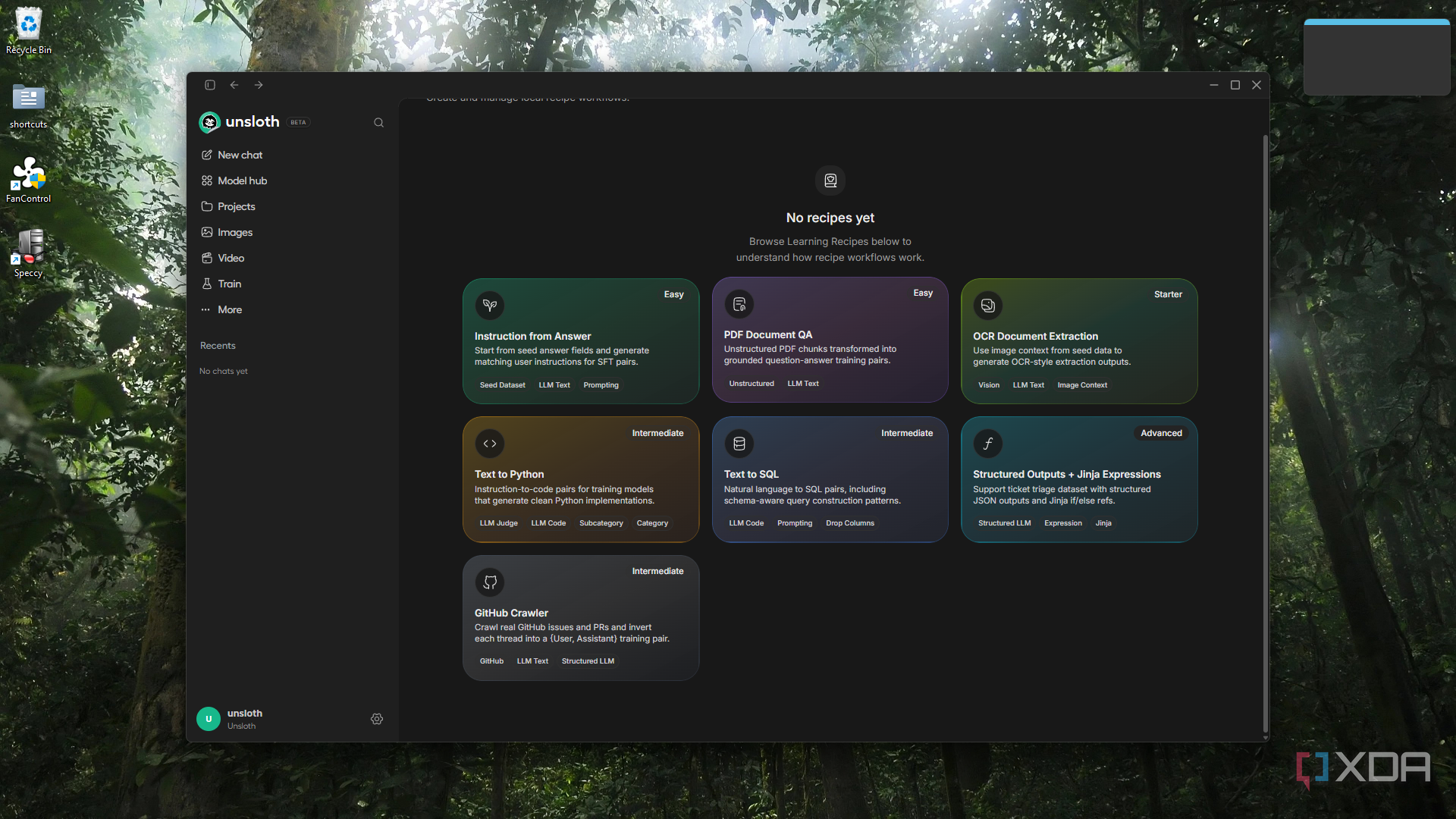Image resolution: width=1456 pixels, height=819 pixels.
Task: Click the Image Context tag
Action: 1082,385
